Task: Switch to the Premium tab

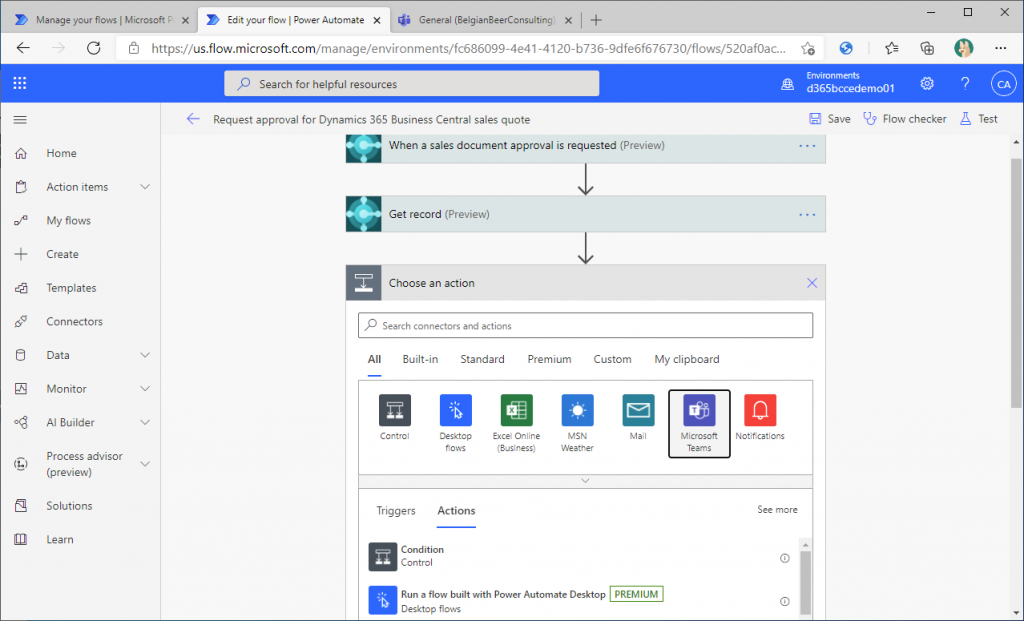Action: pos(549,359)
